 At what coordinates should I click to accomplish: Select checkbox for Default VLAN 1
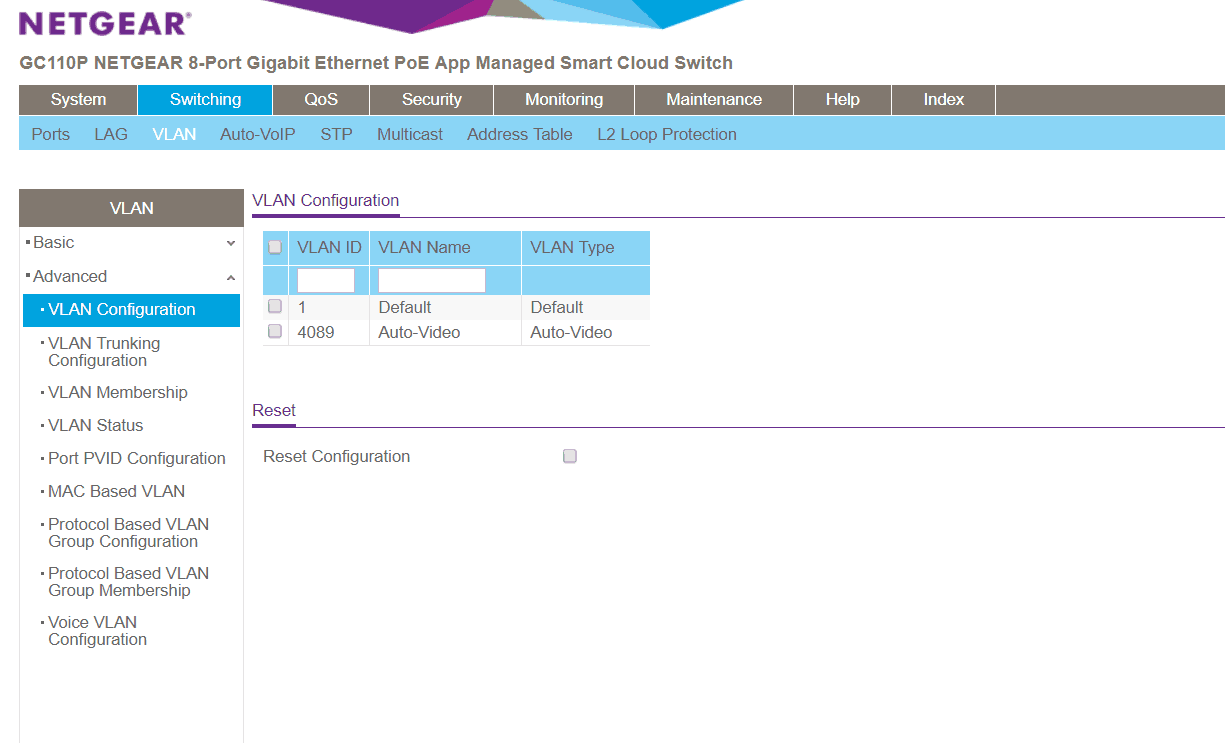275,307
